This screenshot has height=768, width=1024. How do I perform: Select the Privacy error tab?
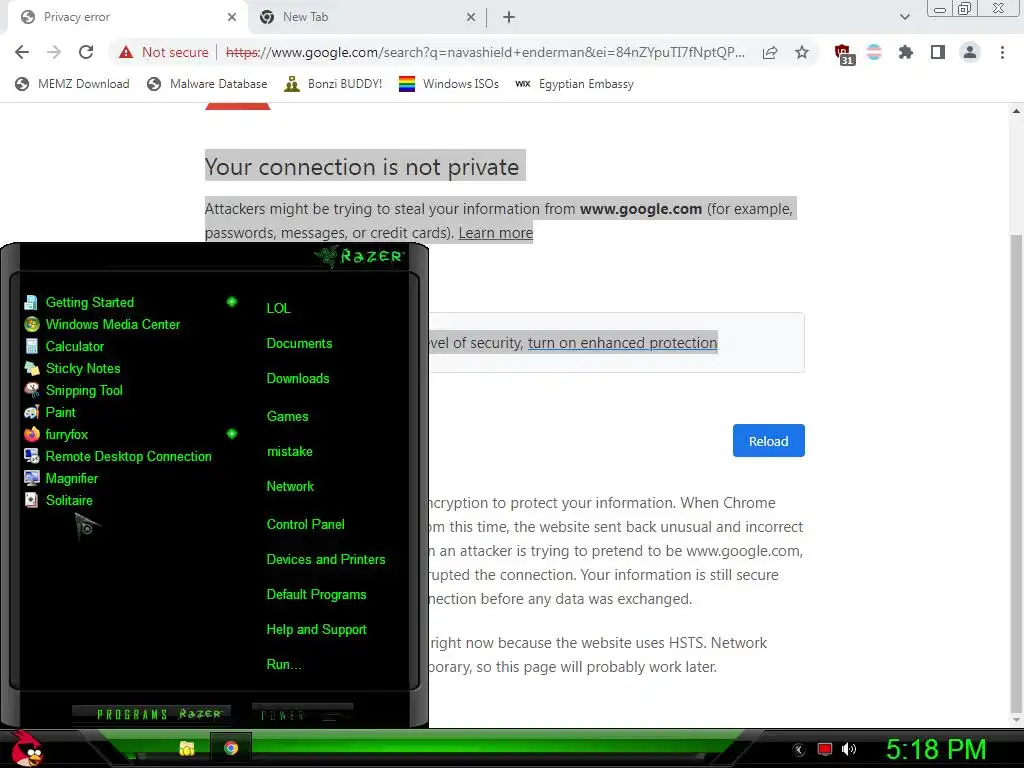point(127,18)
